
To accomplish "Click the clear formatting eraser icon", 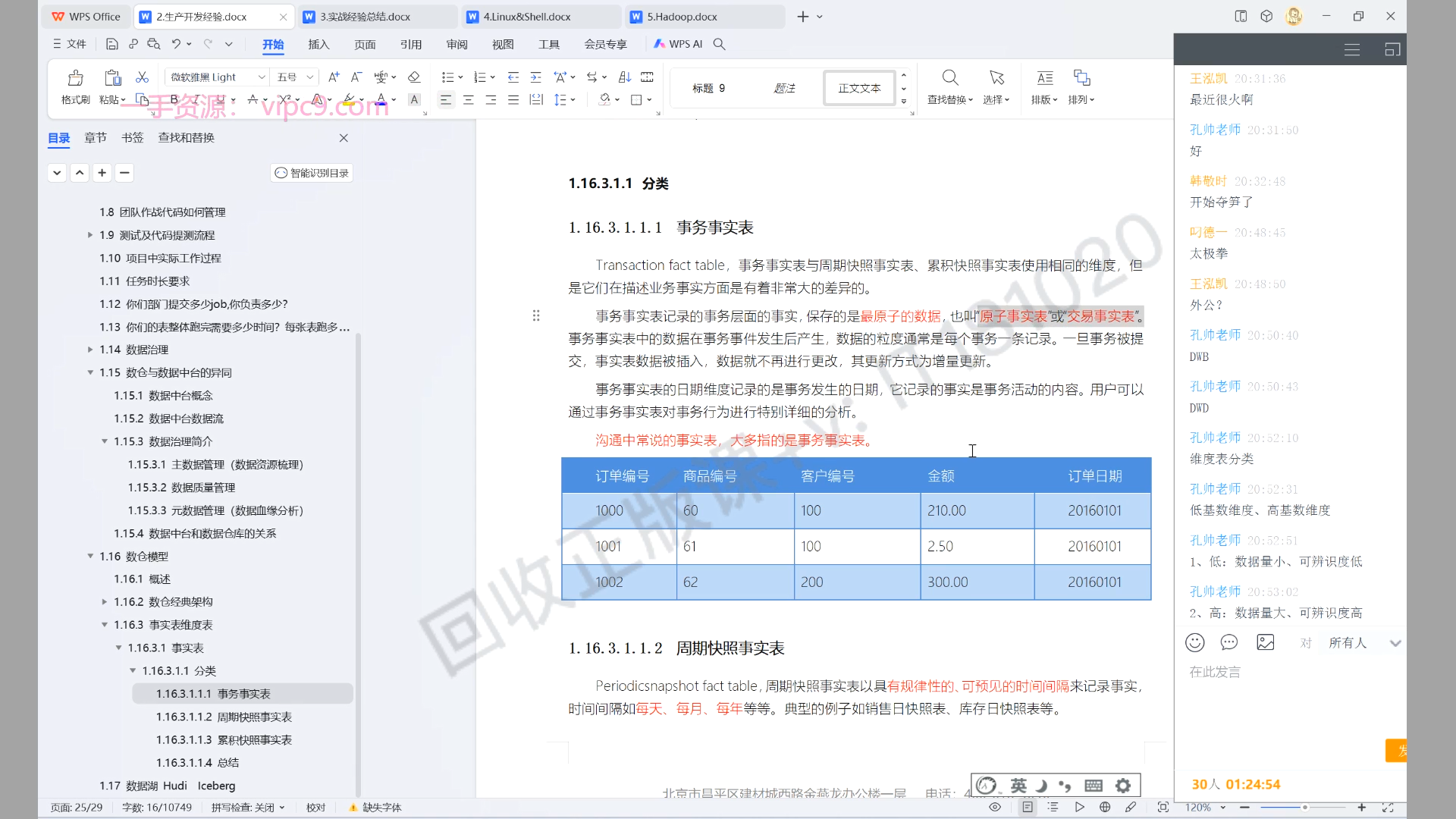I will click(414, 77).
